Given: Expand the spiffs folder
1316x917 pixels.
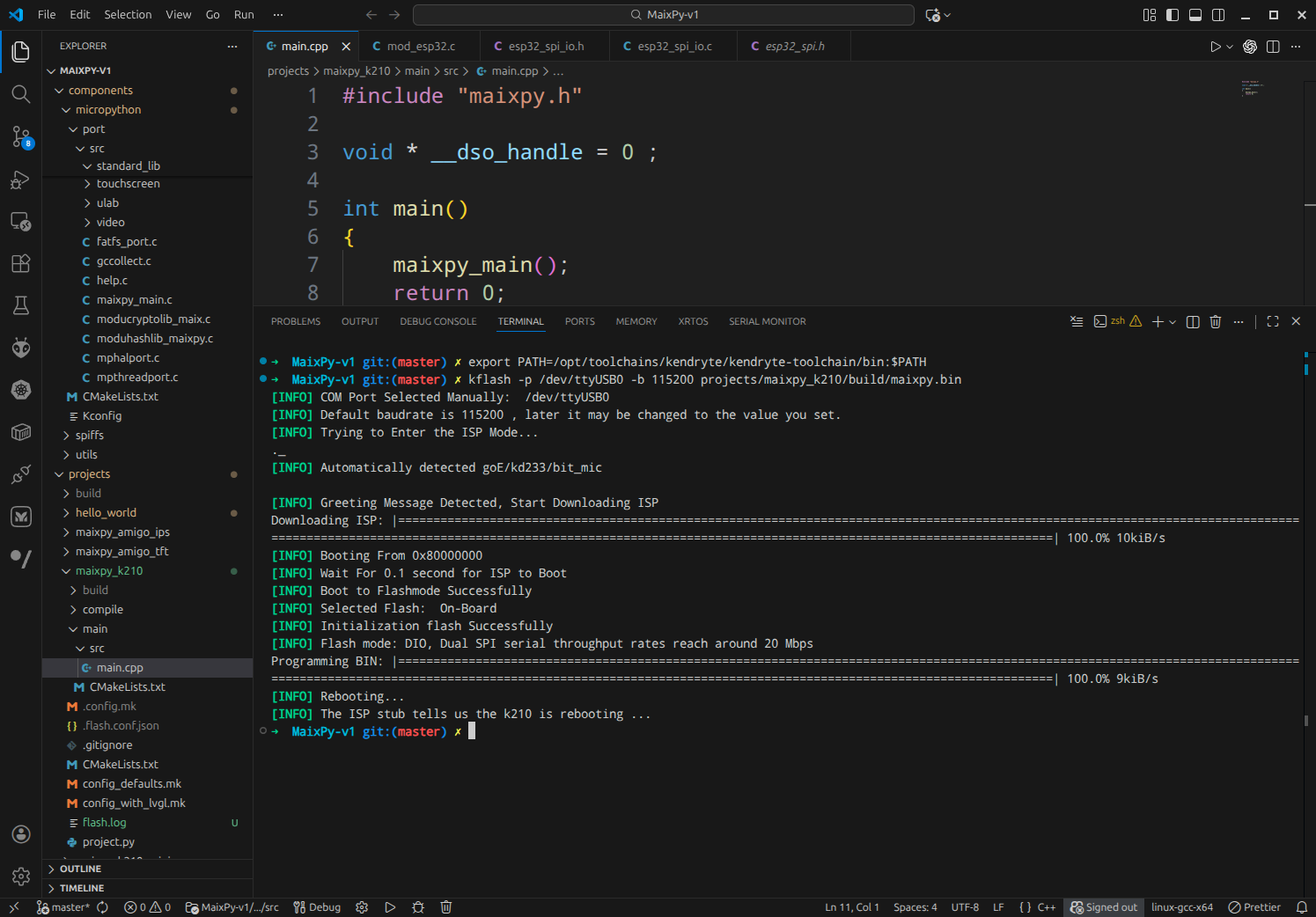Looking at the screenshot, I should [x=90, y=435].
